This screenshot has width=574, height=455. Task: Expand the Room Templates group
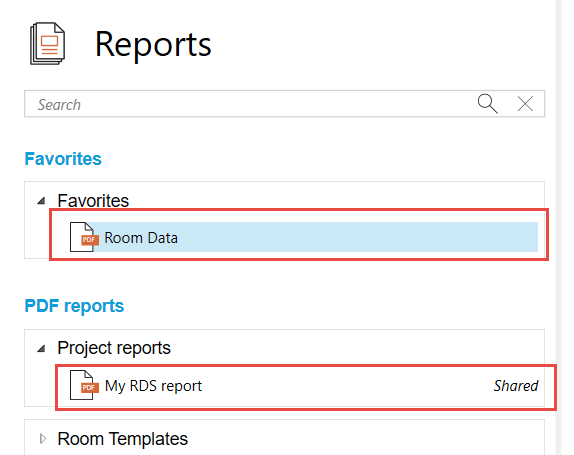(43, 439)
